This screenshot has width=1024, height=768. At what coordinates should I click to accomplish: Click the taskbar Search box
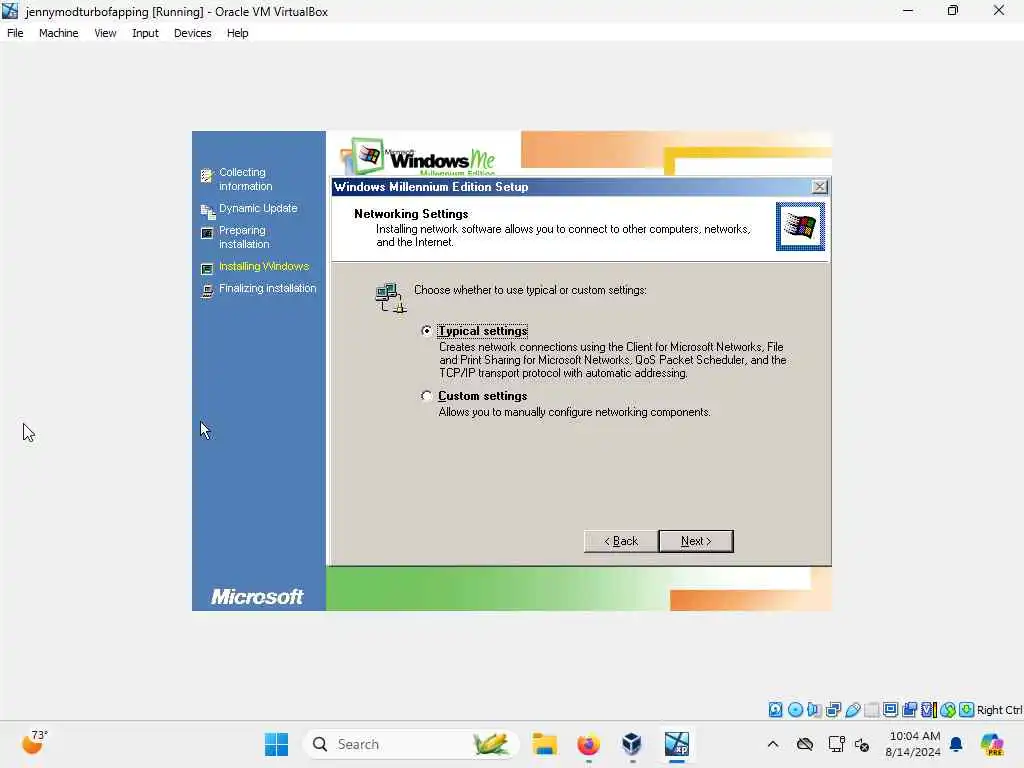pyautogui.click(x=411, y=744)
